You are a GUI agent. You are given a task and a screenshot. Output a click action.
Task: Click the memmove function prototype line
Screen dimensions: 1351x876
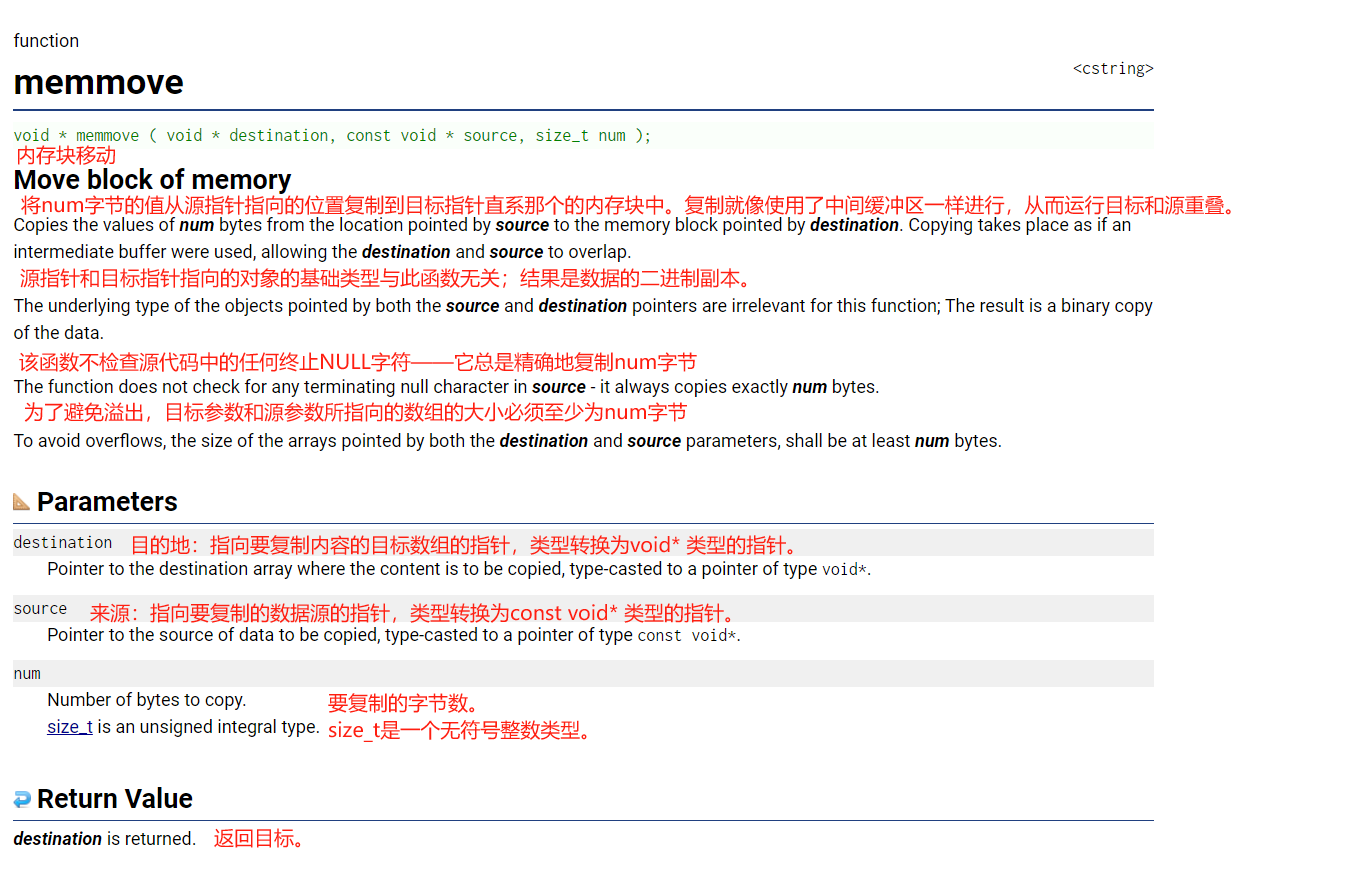pos(332,135)
